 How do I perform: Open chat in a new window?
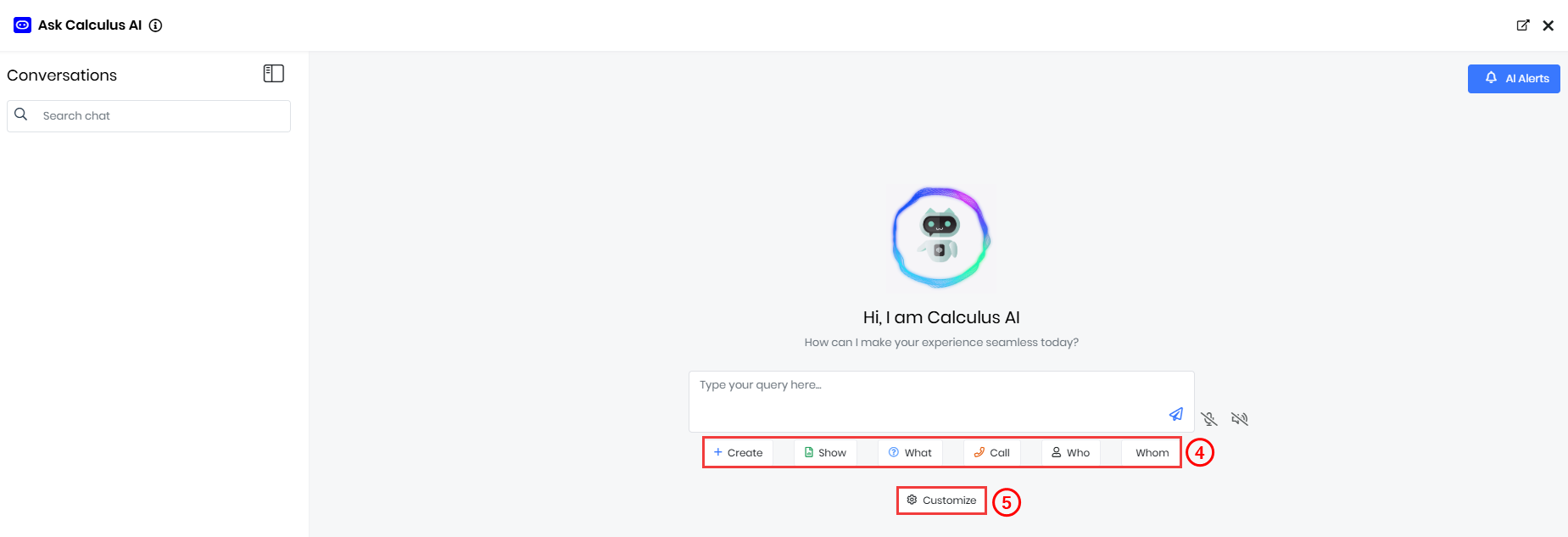[x=1523, y=25]
